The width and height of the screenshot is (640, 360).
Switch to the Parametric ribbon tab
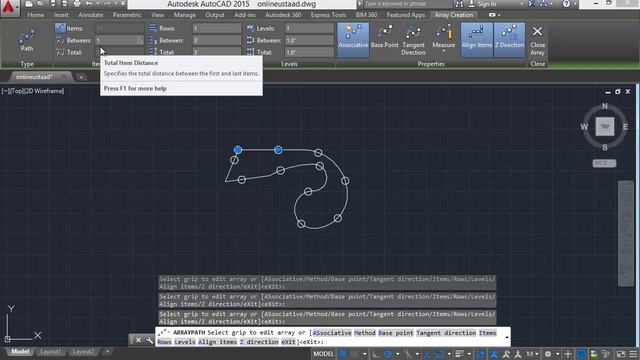(x=127, y=15)
